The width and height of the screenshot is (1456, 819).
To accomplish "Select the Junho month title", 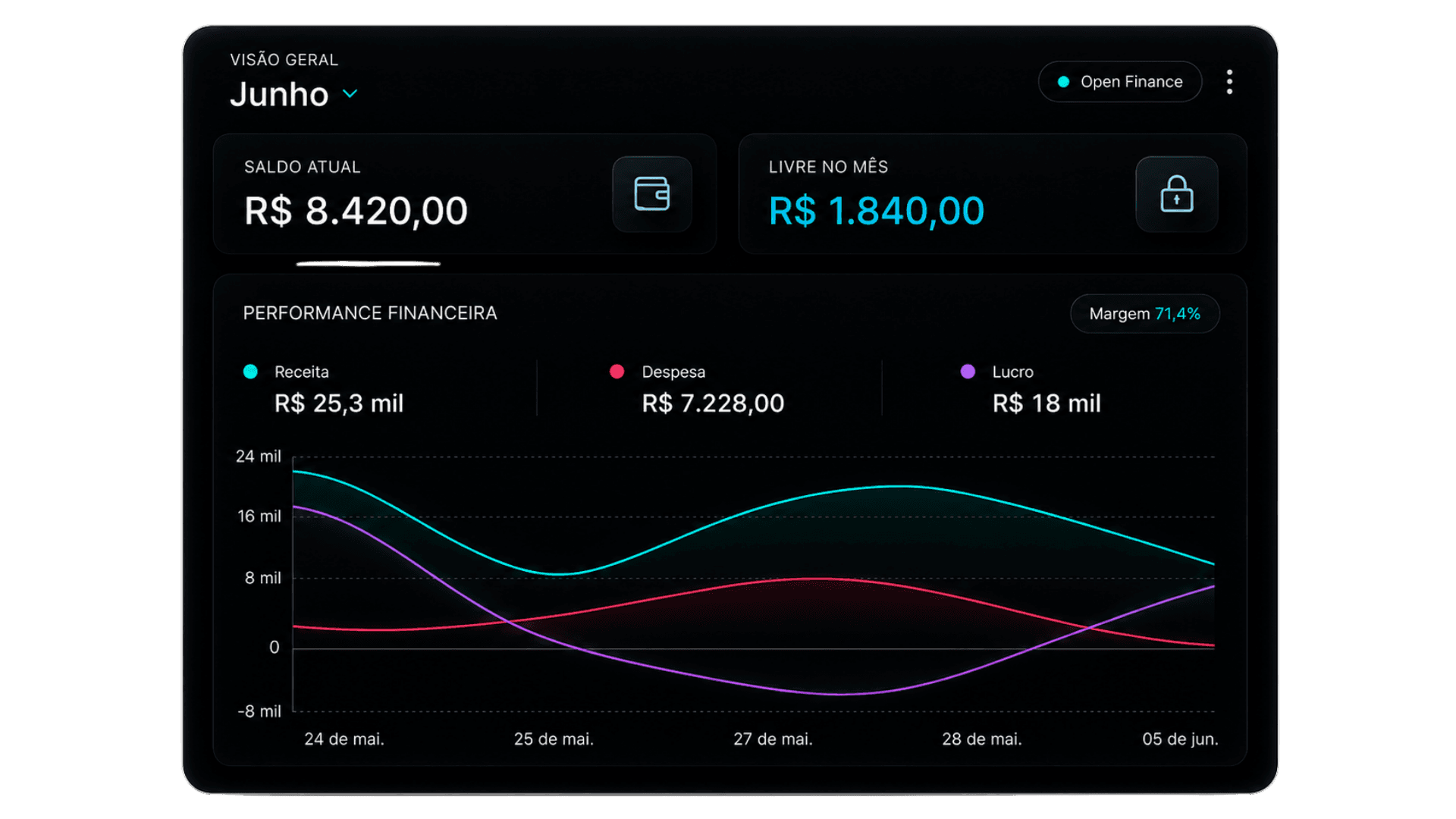I will tap(279, 95).
